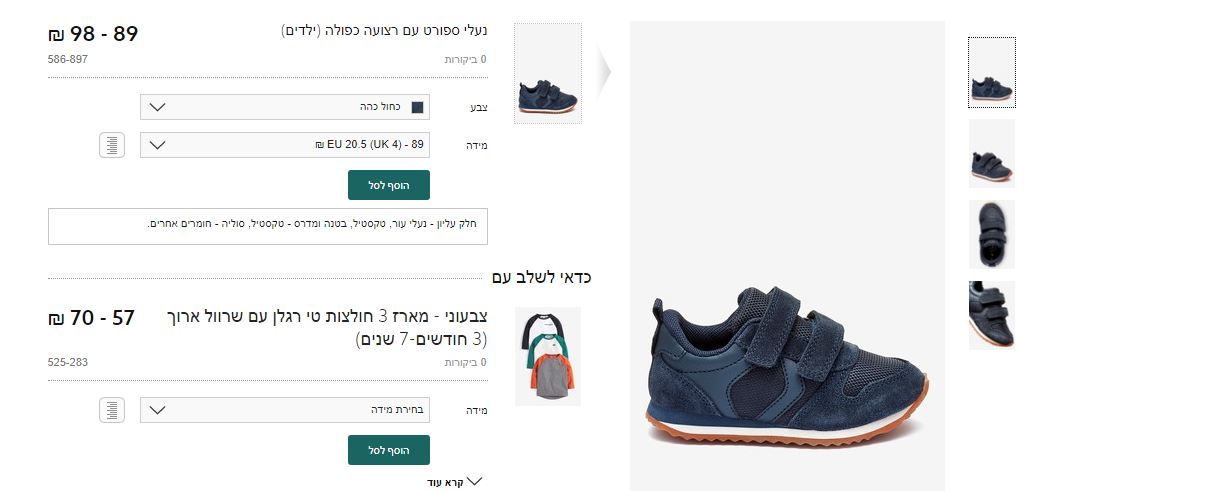Expand the כחול כהה color dropdown
The height and width of the screenshot is (491, 1219).
tap(285, 107)
